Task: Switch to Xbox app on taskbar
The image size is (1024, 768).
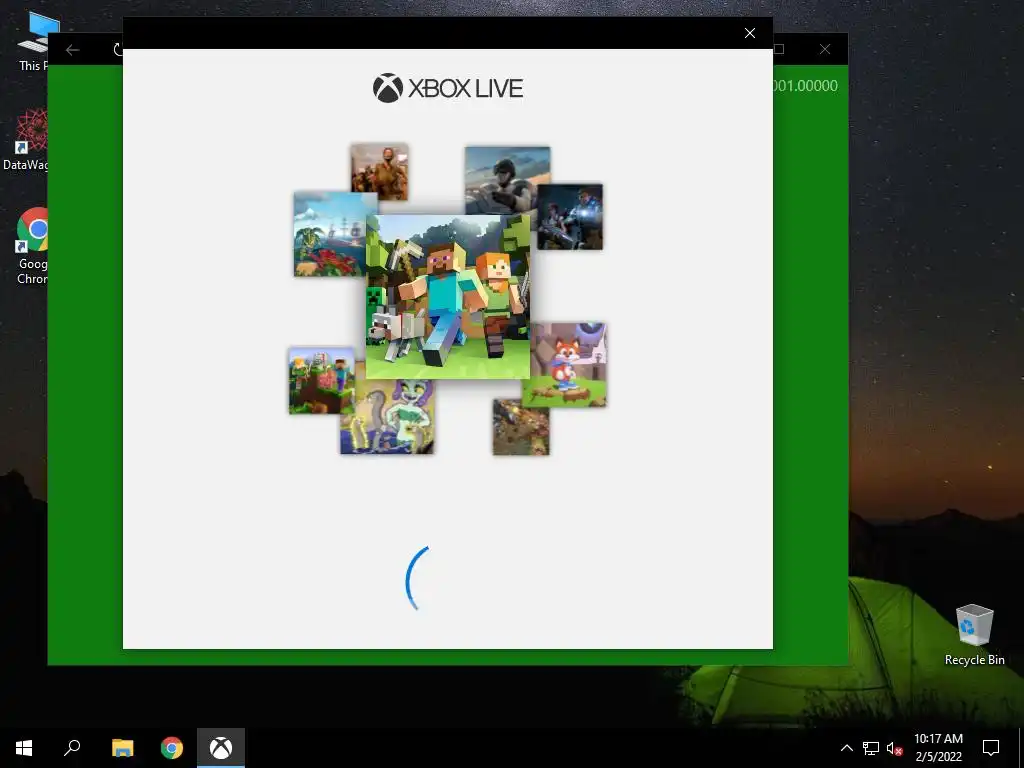Action: coord(221,748)
